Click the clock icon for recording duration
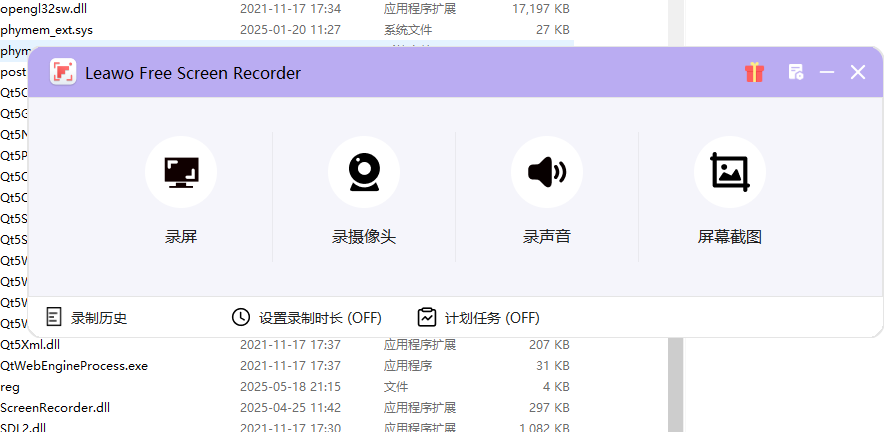Viewport: 888px width, 432px height. [241, 317]
